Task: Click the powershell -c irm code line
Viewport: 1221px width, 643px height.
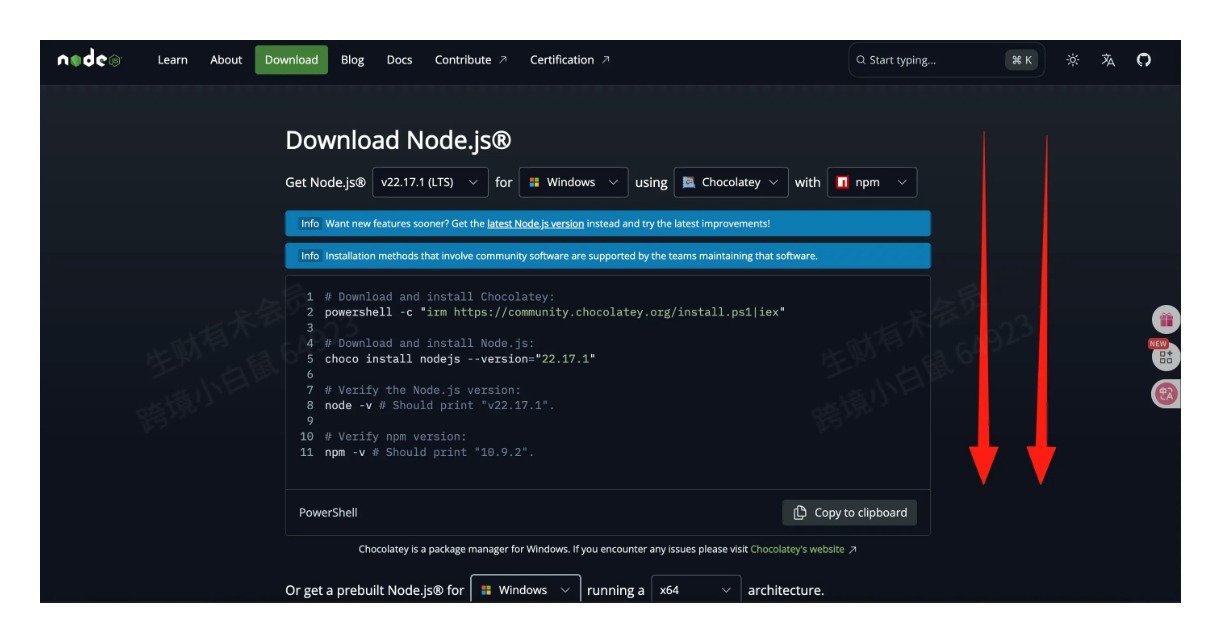Action: [555, 312]
